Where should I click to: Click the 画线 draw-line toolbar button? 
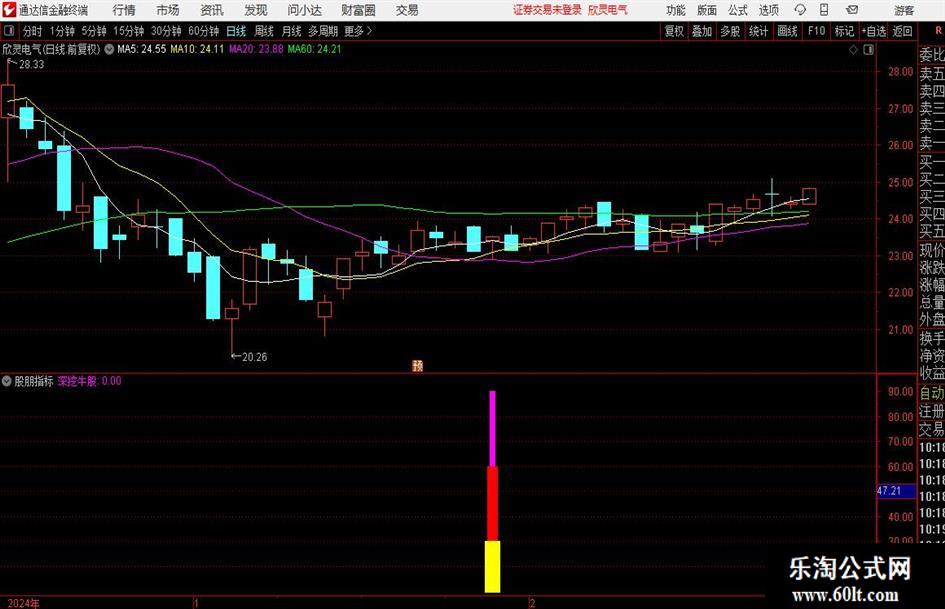pos(787,31)
